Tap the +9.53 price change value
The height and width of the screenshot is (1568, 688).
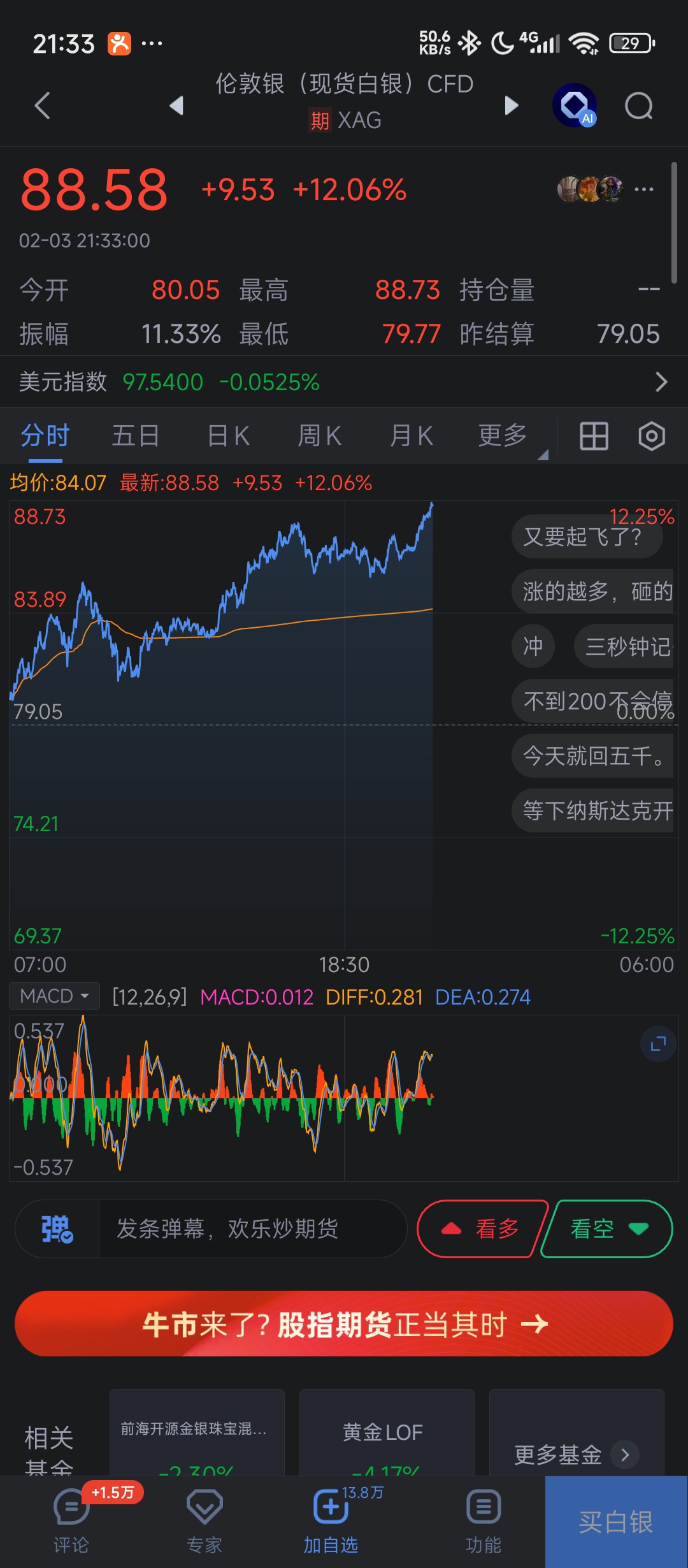[238, 190]
